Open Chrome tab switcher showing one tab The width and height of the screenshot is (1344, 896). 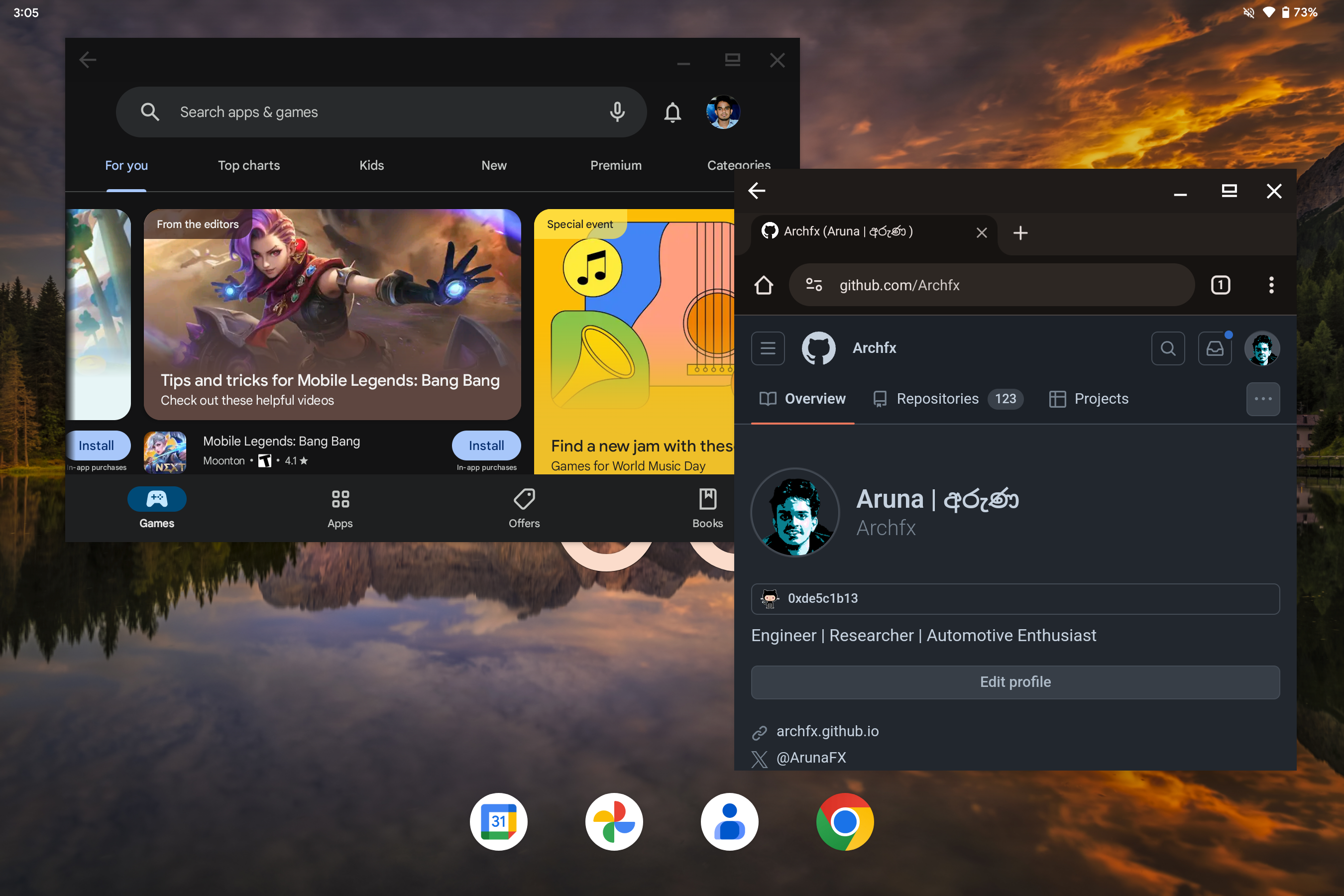tap(1220, 285)
